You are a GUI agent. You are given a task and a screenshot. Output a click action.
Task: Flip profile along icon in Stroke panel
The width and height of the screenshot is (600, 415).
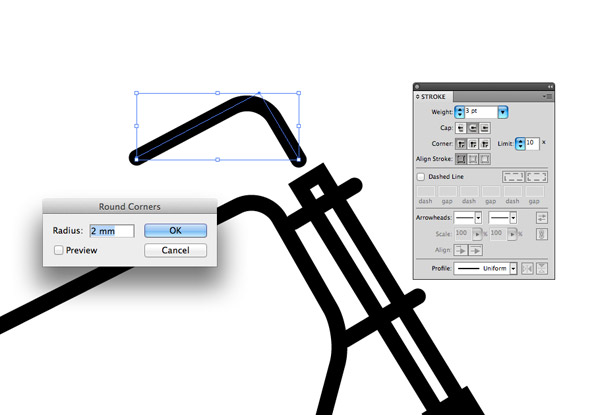point(527,269)
